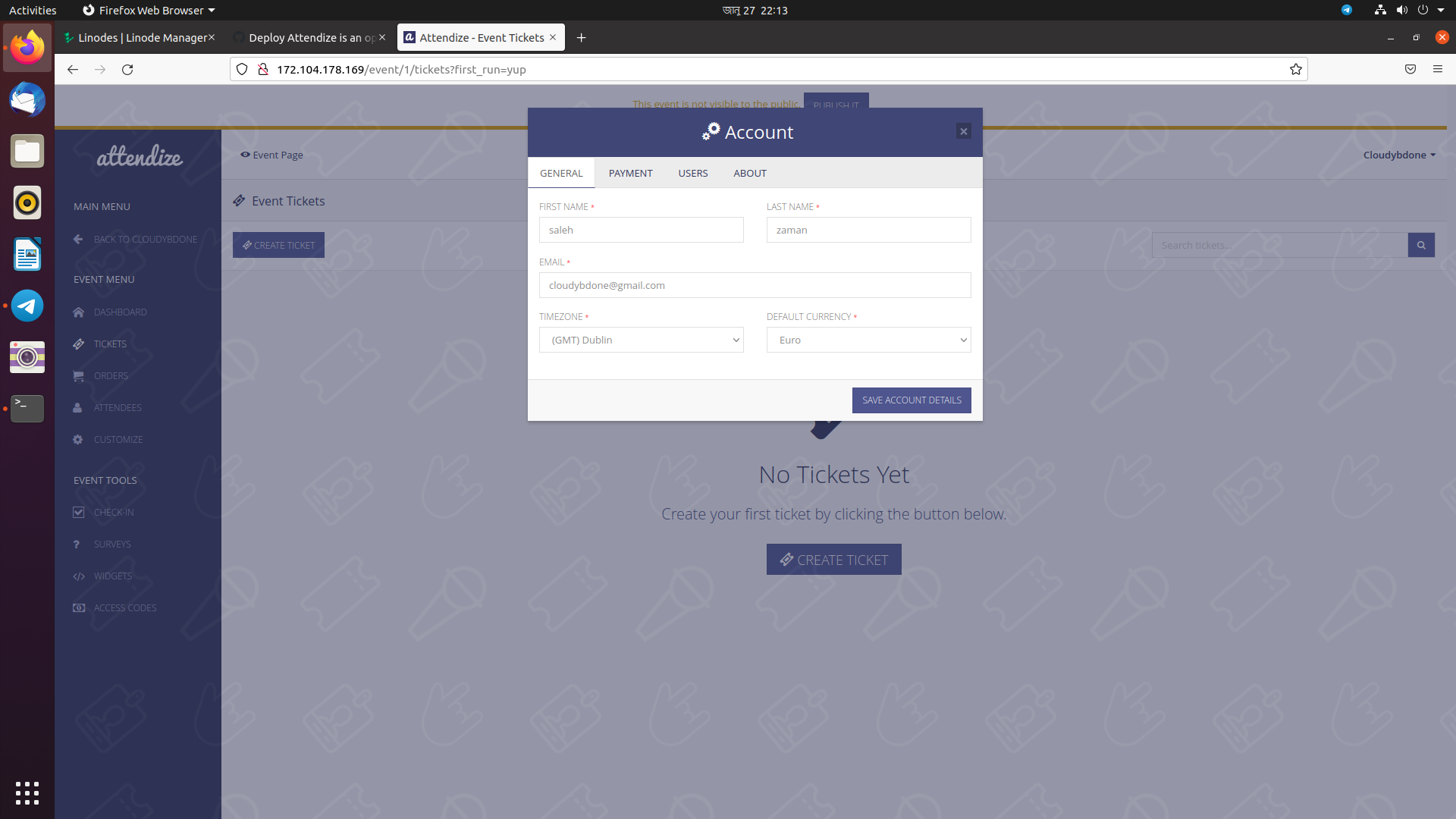Open the Firefox hamburger menu
The image size is (1456, 819).
[x=1437, y=69]
